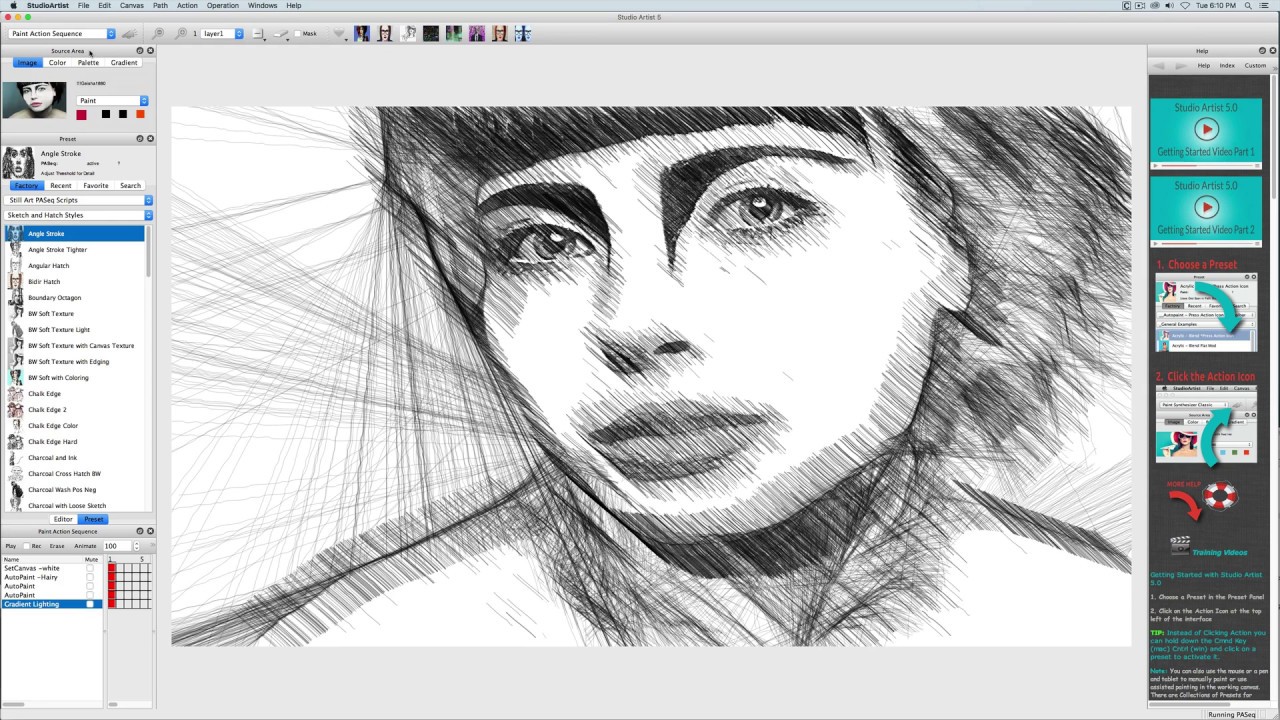The image size is (1280, 720).
Task: Close the Paint Action Sequence panel
Action: point(151,531)
